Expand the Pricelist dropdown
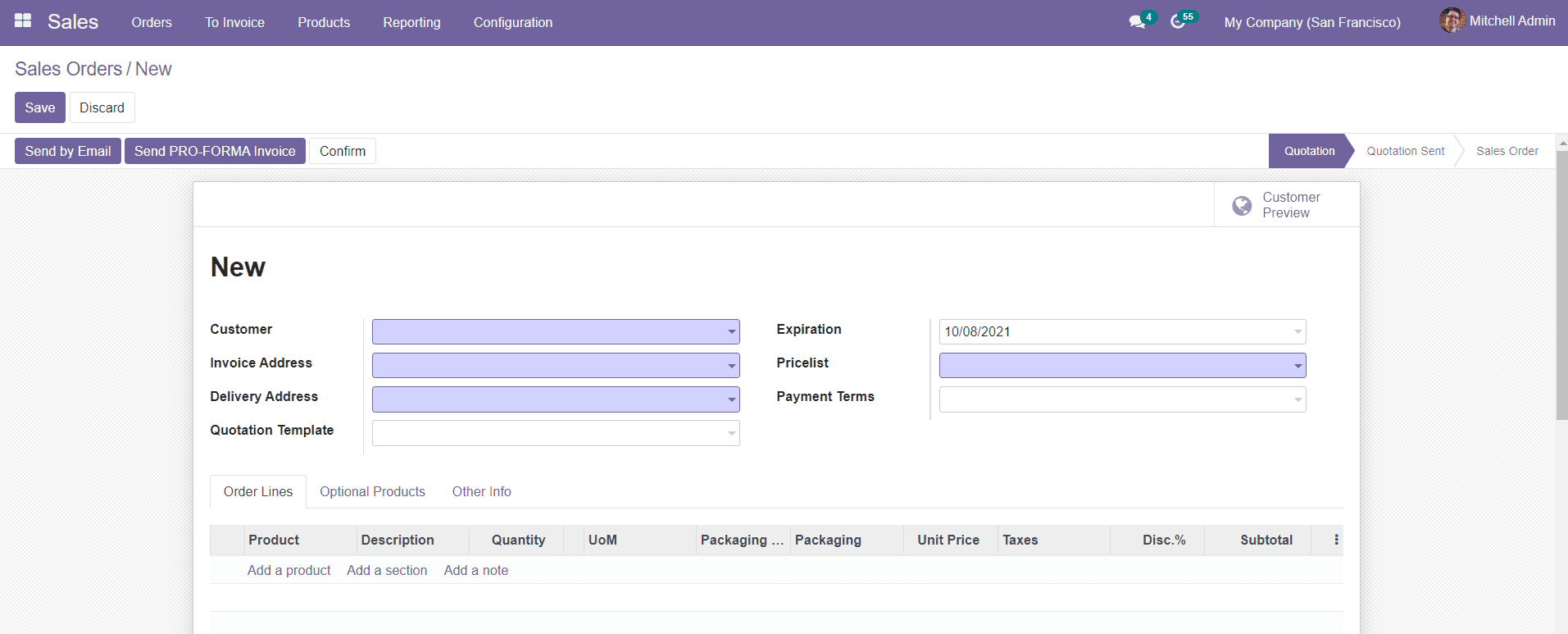The height and width of the screenshot is (634, 1568). pyautogui.click(x=1298, y=366)
